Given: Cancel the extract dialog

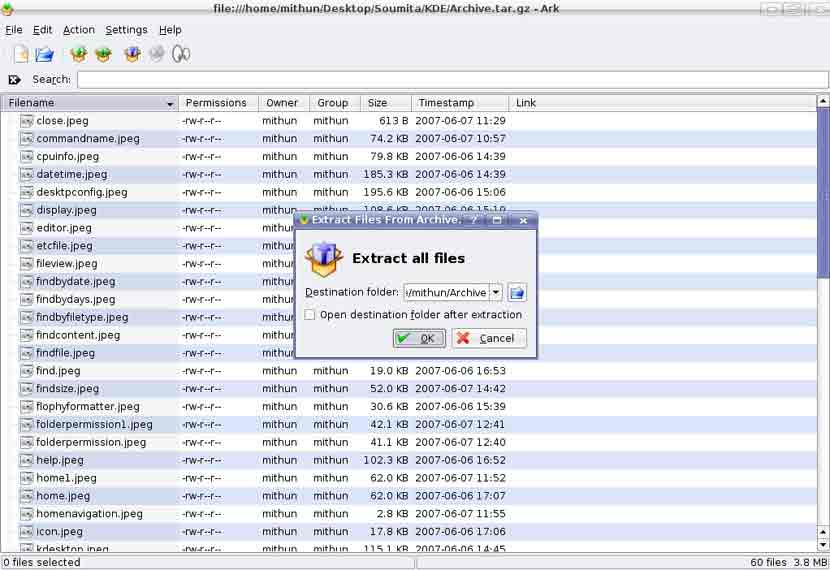Looking at the screenshot, I should (489, 339).
